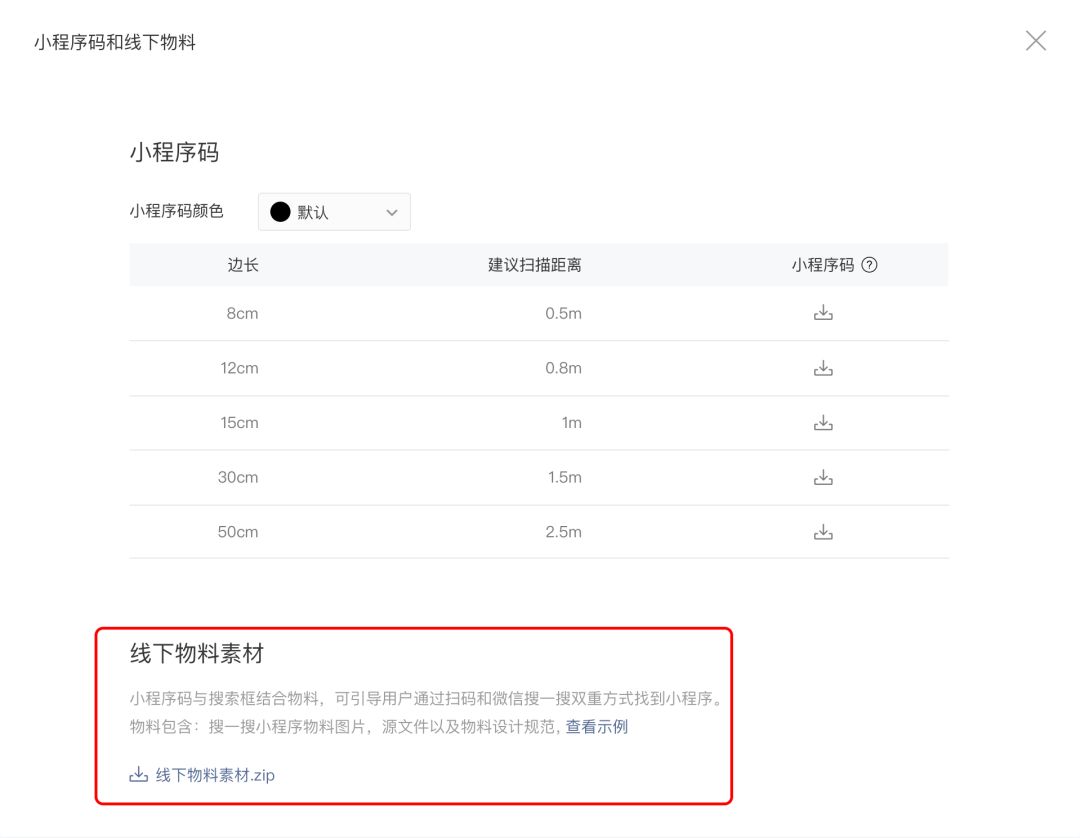Select the 8cm size cell
The height and width of the screenshot is (838, 1080).
tap(242, 313)
